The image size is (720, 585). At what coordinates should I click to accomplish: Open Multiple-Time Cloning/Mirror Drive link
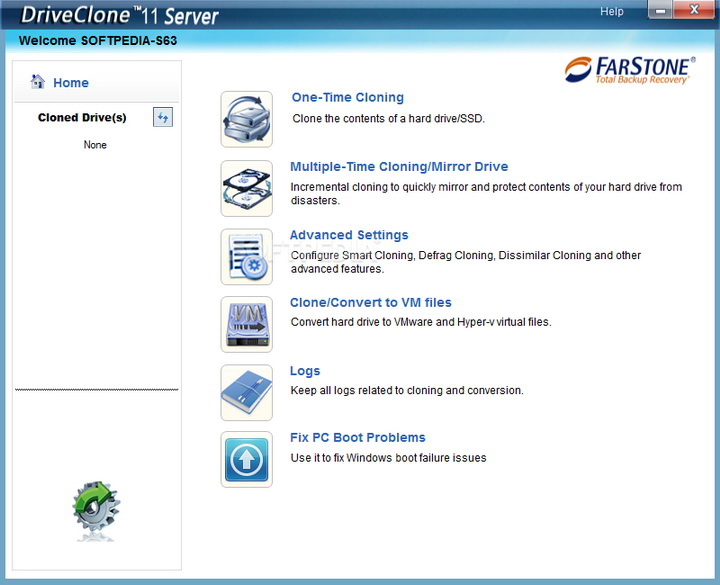[x=399, y=167]
